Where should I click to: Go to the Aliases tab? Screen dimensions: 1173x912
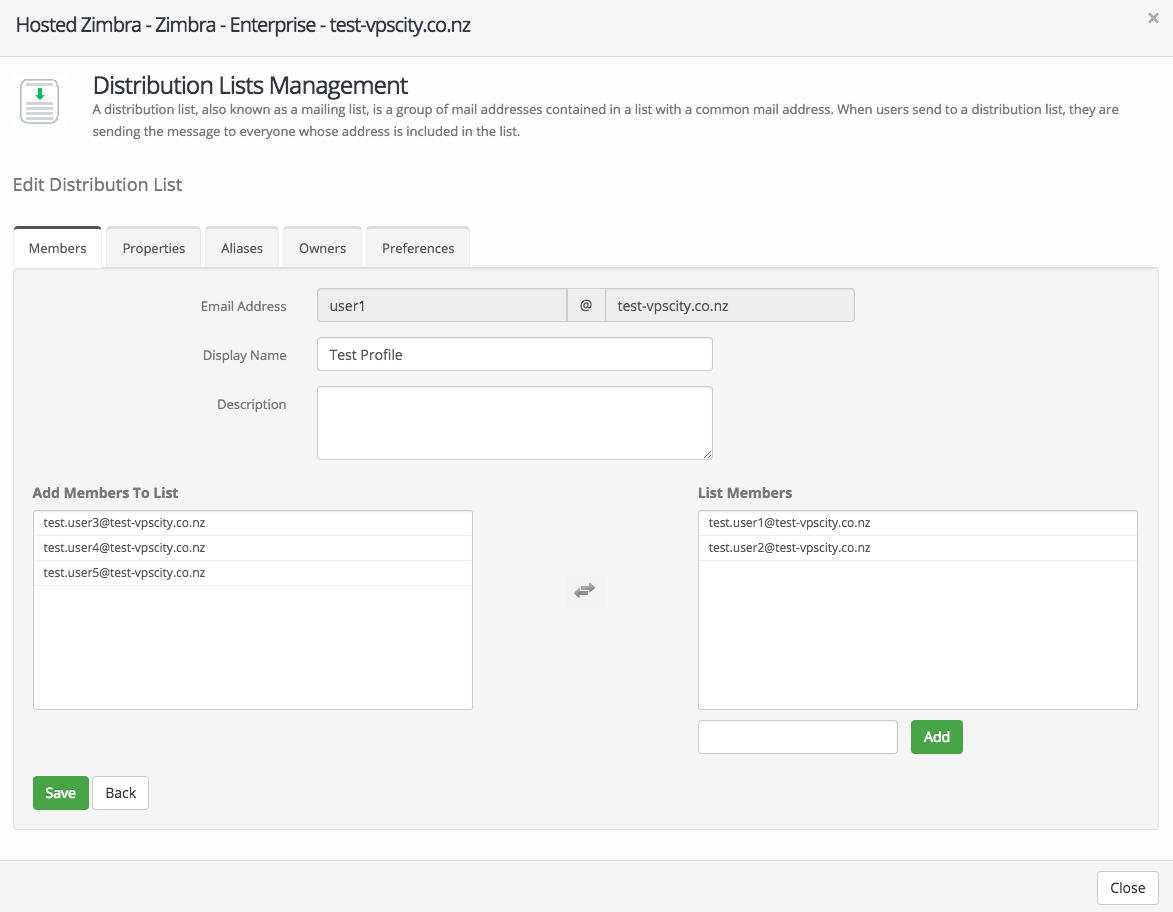point(242,248)
